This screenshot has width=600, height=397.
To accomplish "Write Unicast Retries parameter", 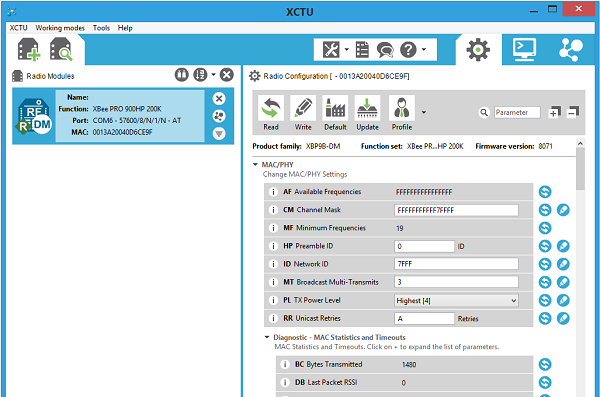I will (563, 318).
